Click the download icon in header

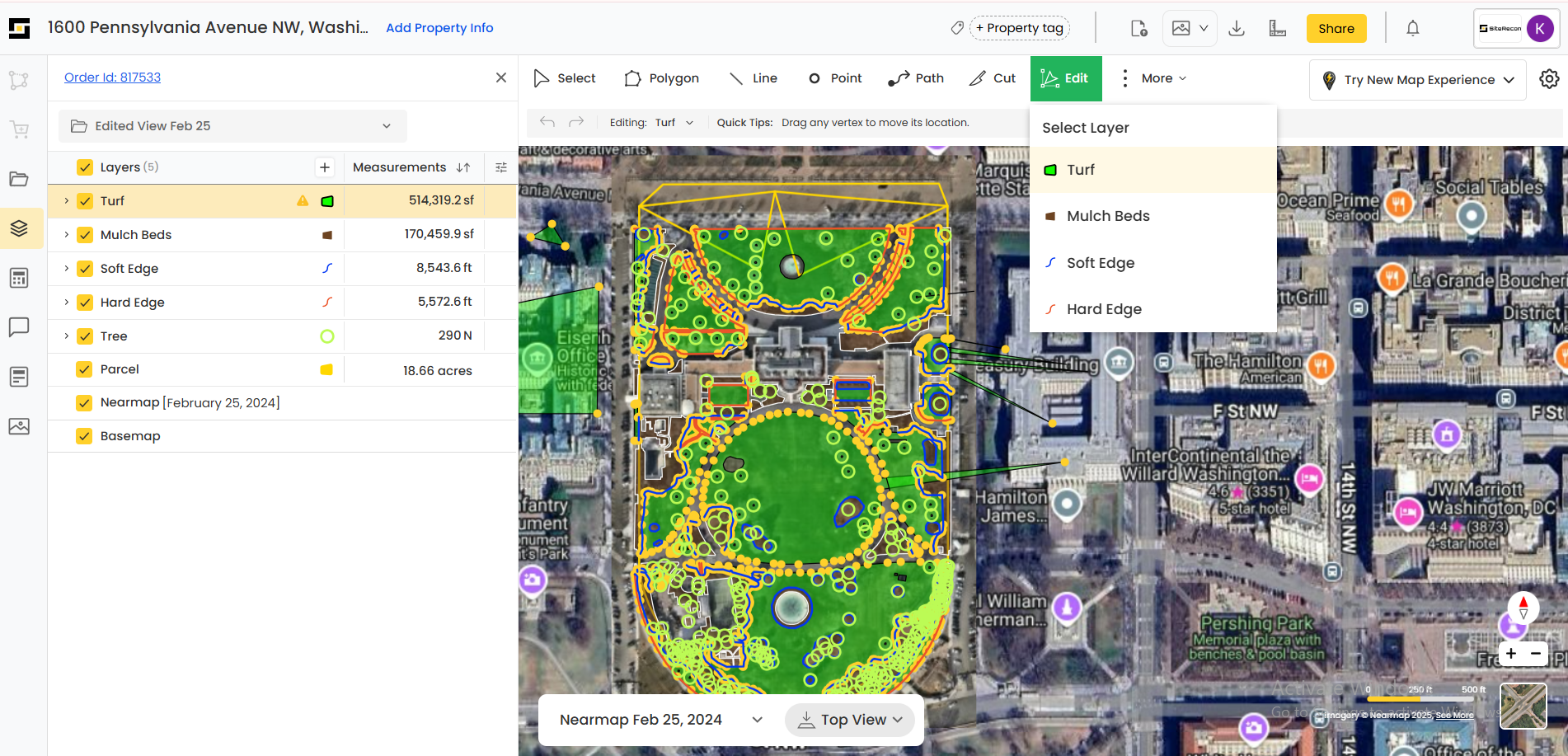pos(1236,29)
